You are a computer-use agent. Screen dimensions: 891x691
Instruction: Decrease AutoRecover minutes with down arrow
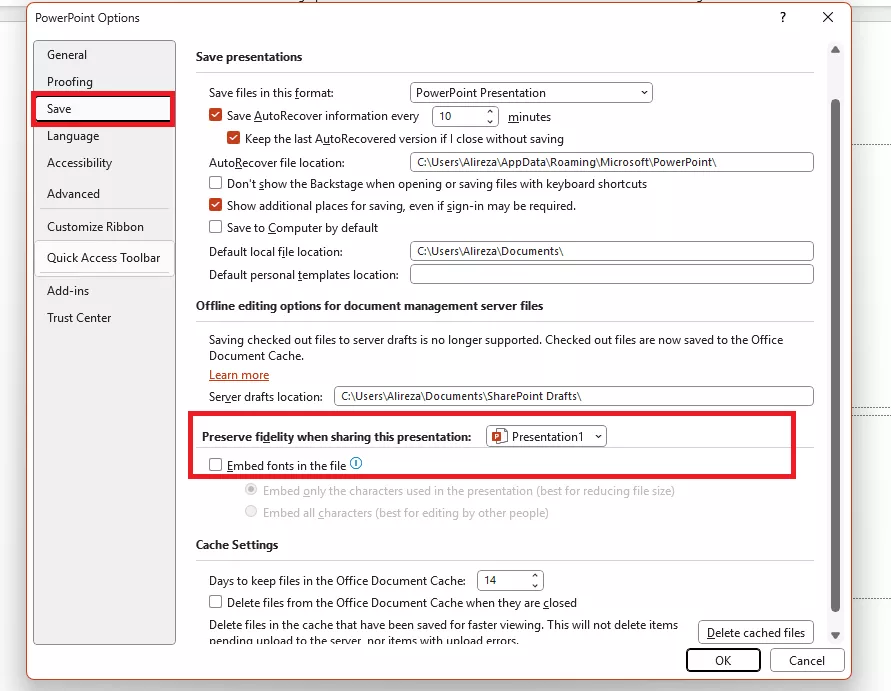pos(490,121)
